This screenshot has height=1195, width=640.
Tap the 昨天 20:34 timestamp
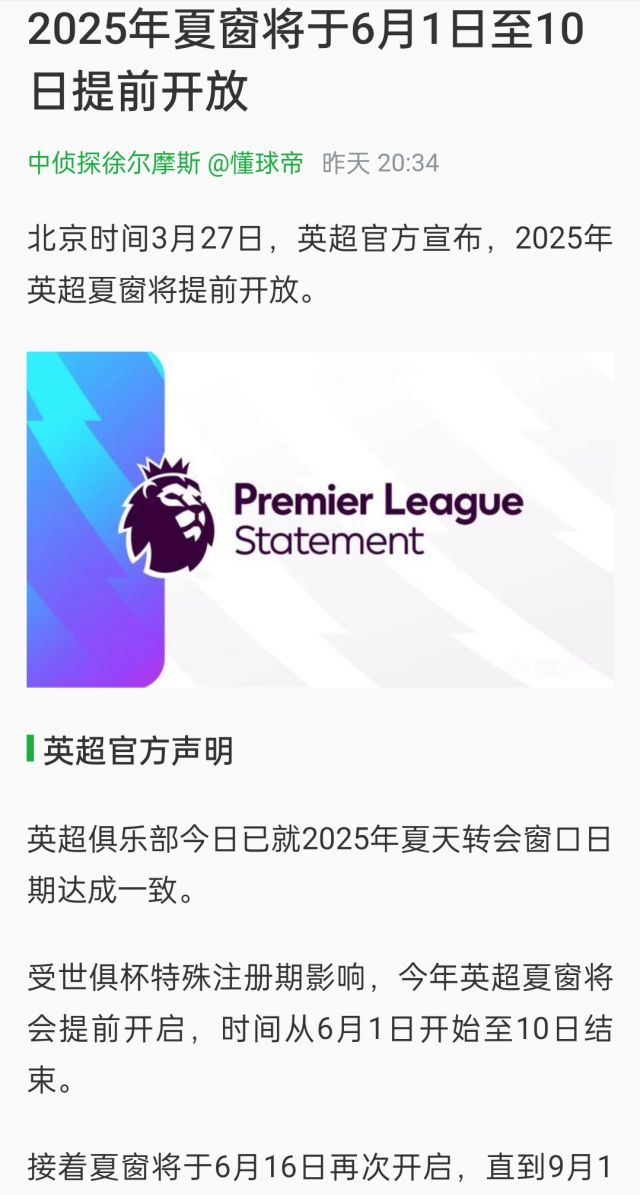tap(381, 163)
